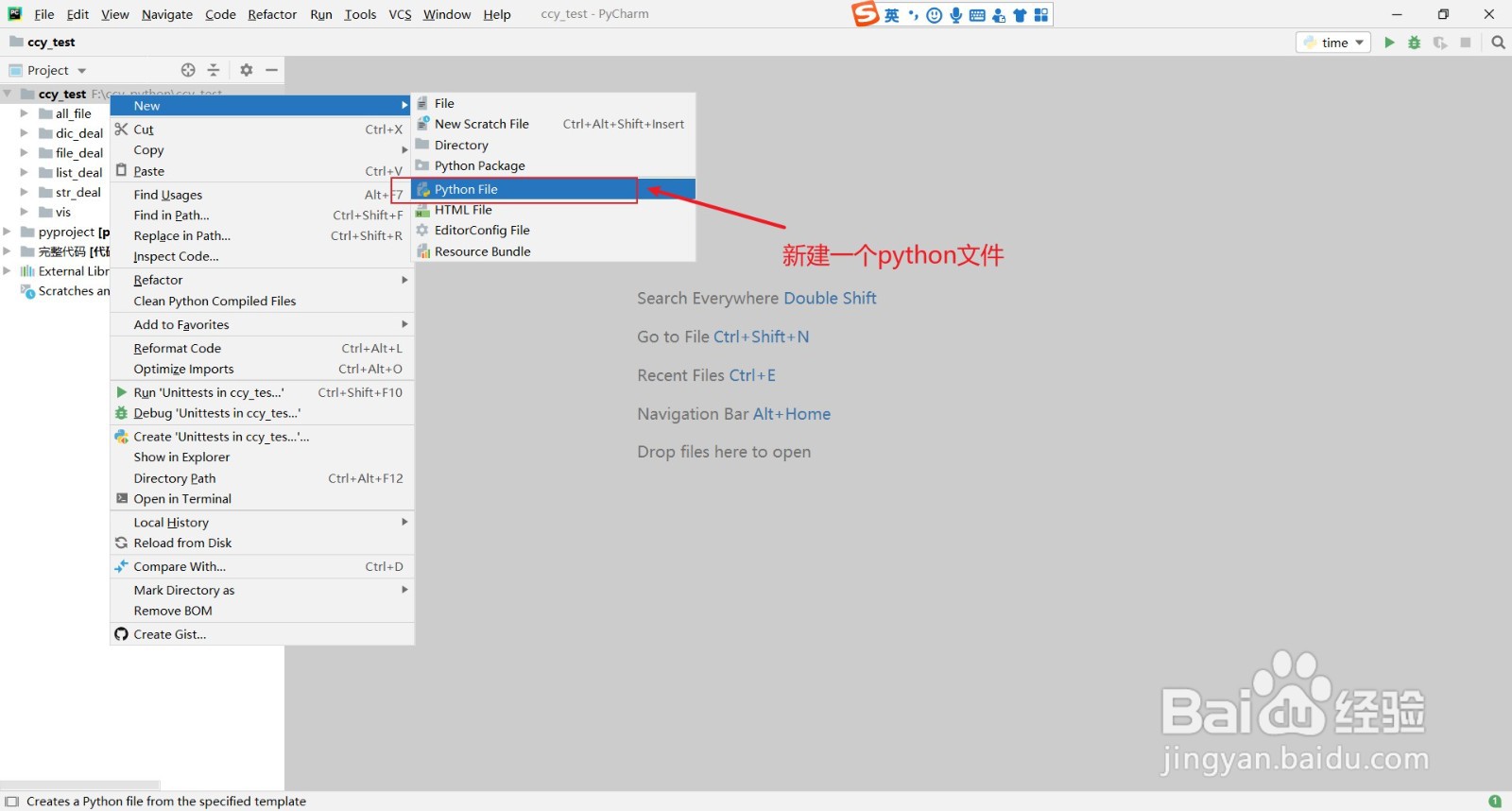The height and width of the screenshot is (811, 1512).
Task: Open the Help menu
Action: tap(497, 14)
